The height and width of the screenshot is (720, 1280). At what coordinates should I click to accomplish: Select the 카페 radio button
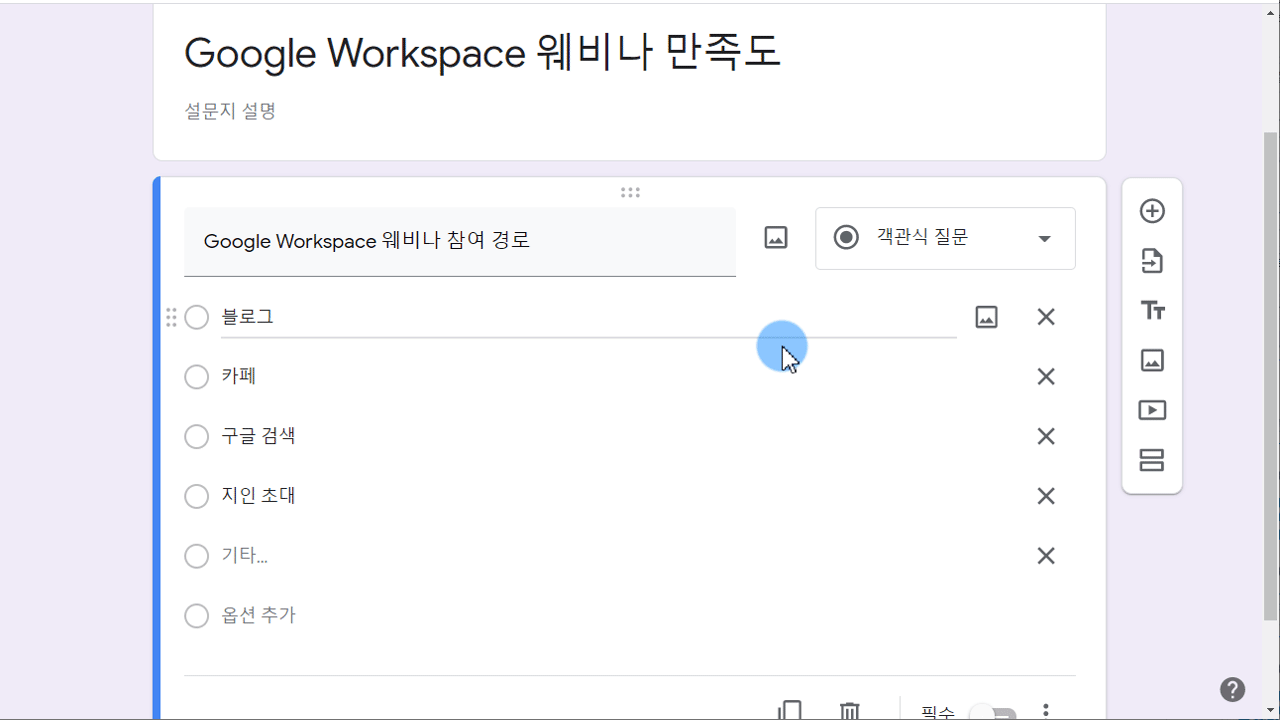(x=197, y=377)
